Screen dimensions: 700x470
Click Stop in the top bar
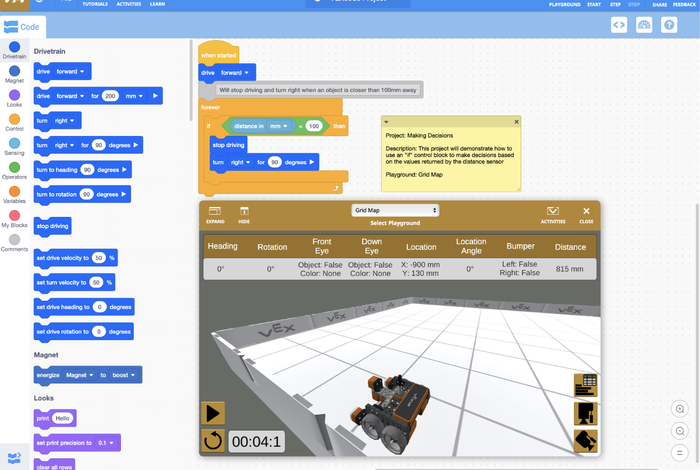[634, 4]
